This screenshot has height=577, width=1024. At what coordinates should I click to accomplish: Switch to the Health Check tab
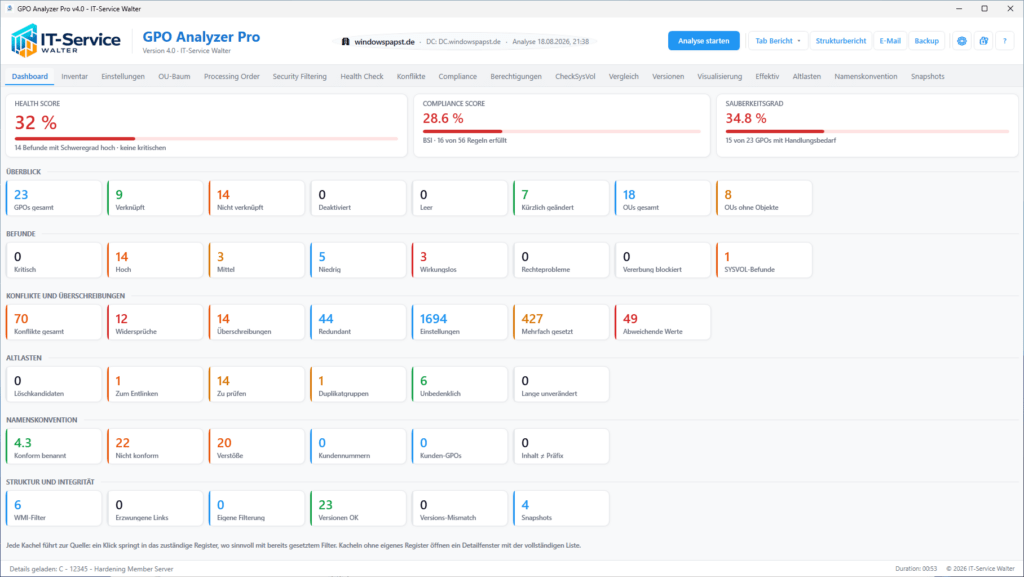click(x=362, y=76)
